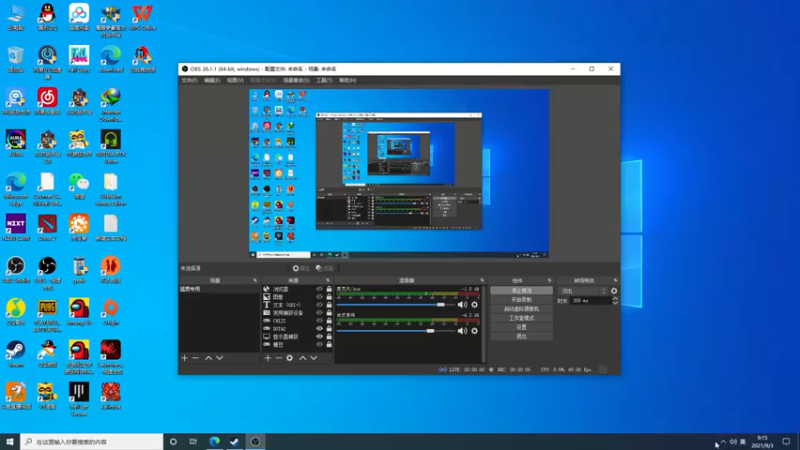Open the NVIDIA RTX Voice desktop icon

[111, 146]
